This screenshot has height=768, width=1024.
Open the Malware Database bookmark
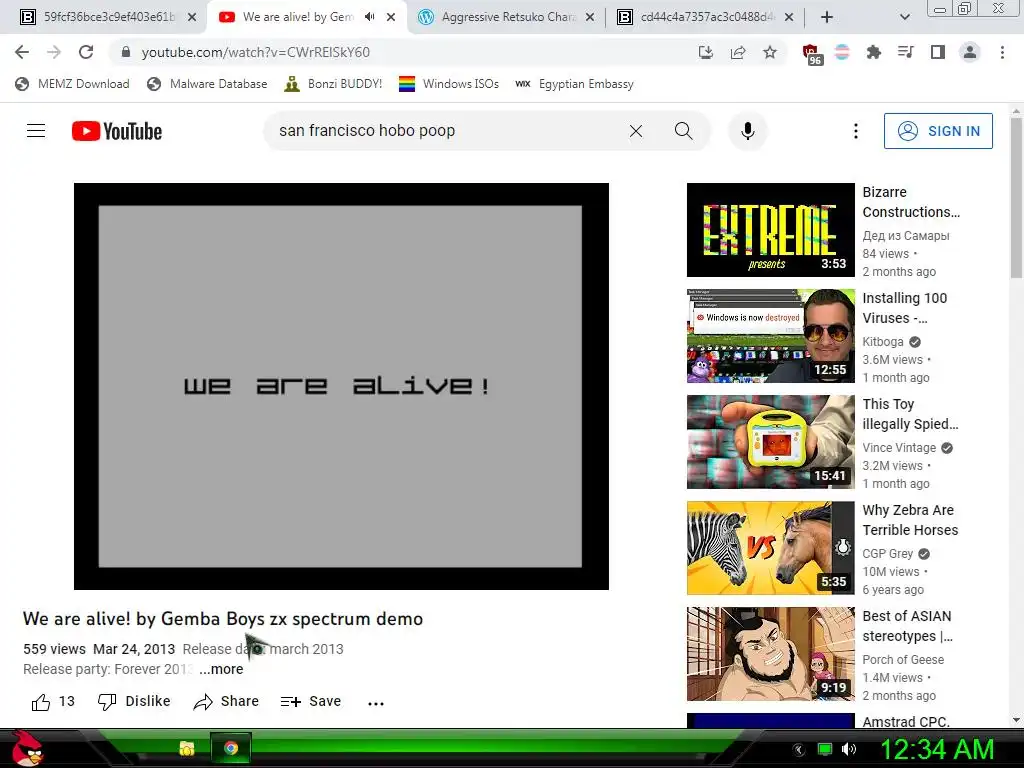[207, 84]
